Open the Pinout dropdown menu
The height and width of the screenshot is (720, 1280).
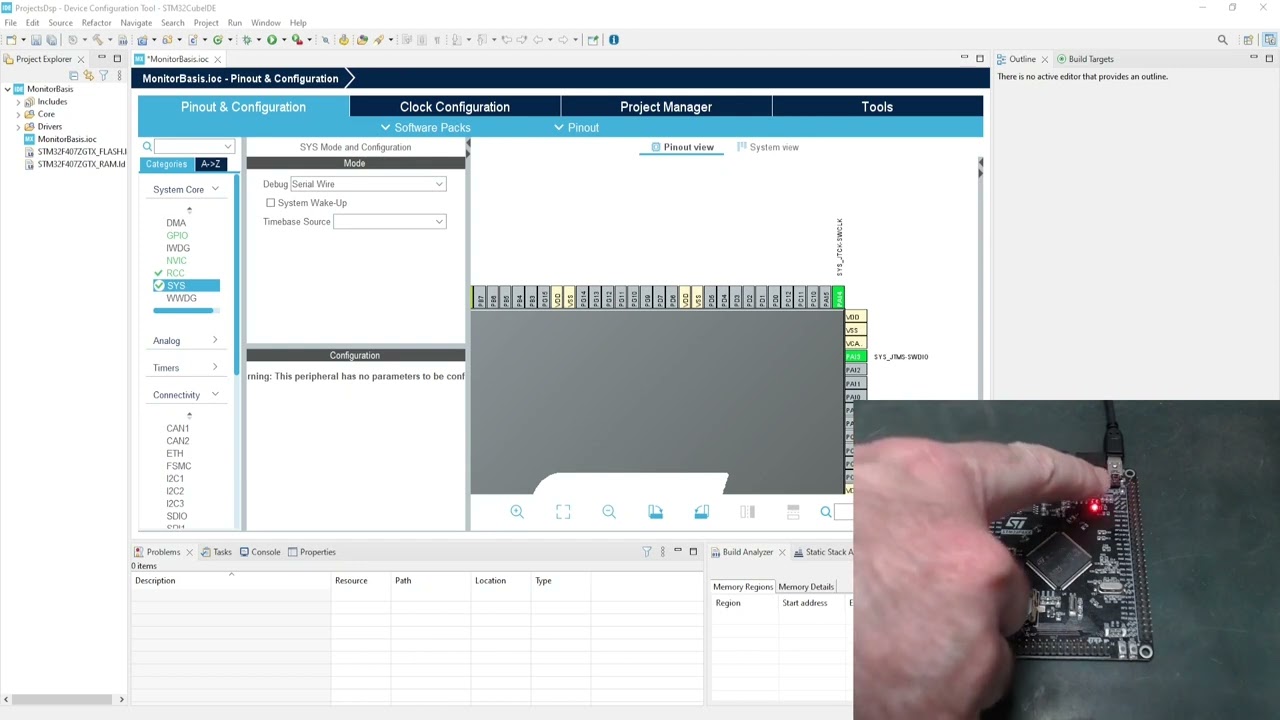coord(577,128)
